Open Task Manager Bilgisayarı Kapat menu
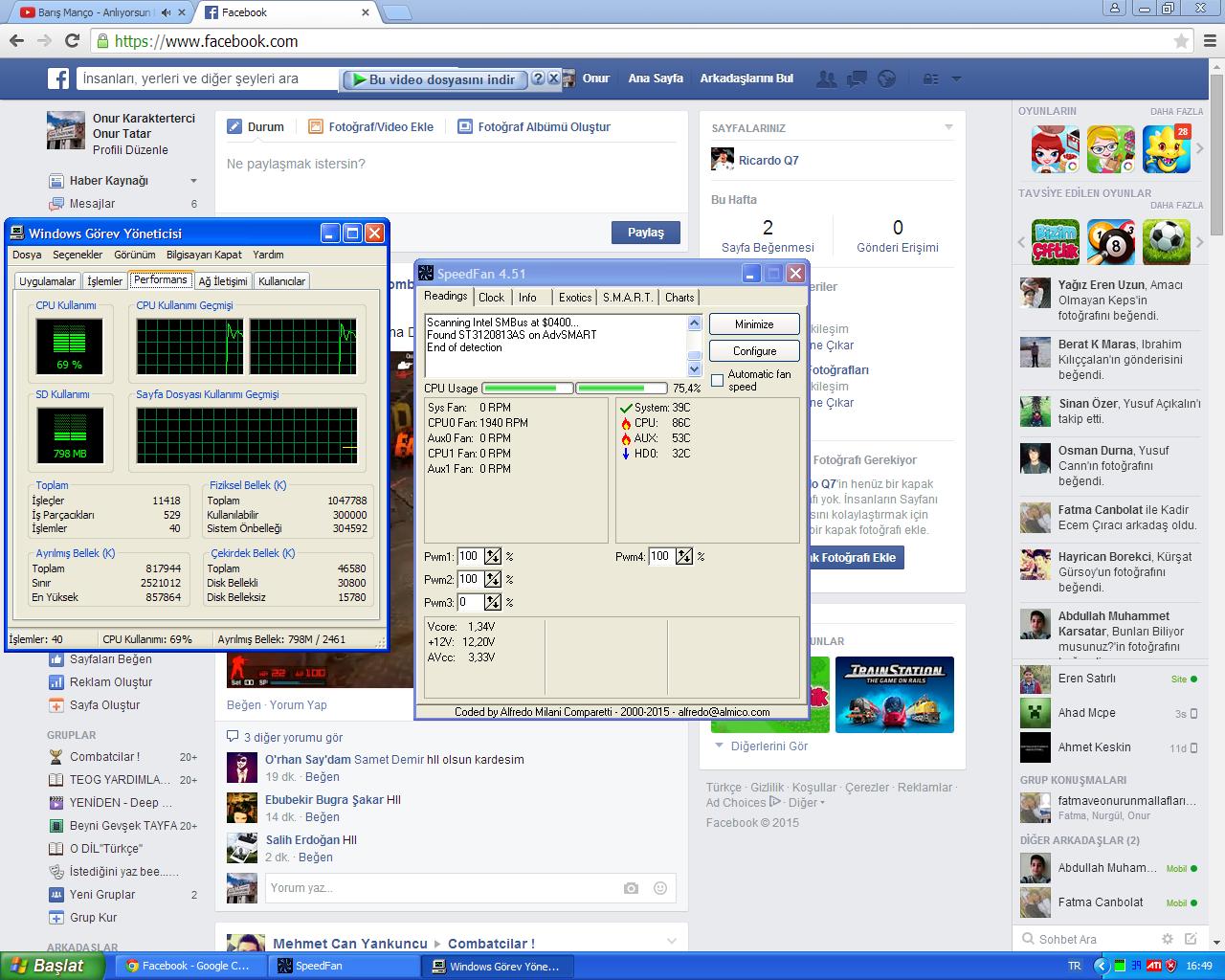 pos(204,255)
